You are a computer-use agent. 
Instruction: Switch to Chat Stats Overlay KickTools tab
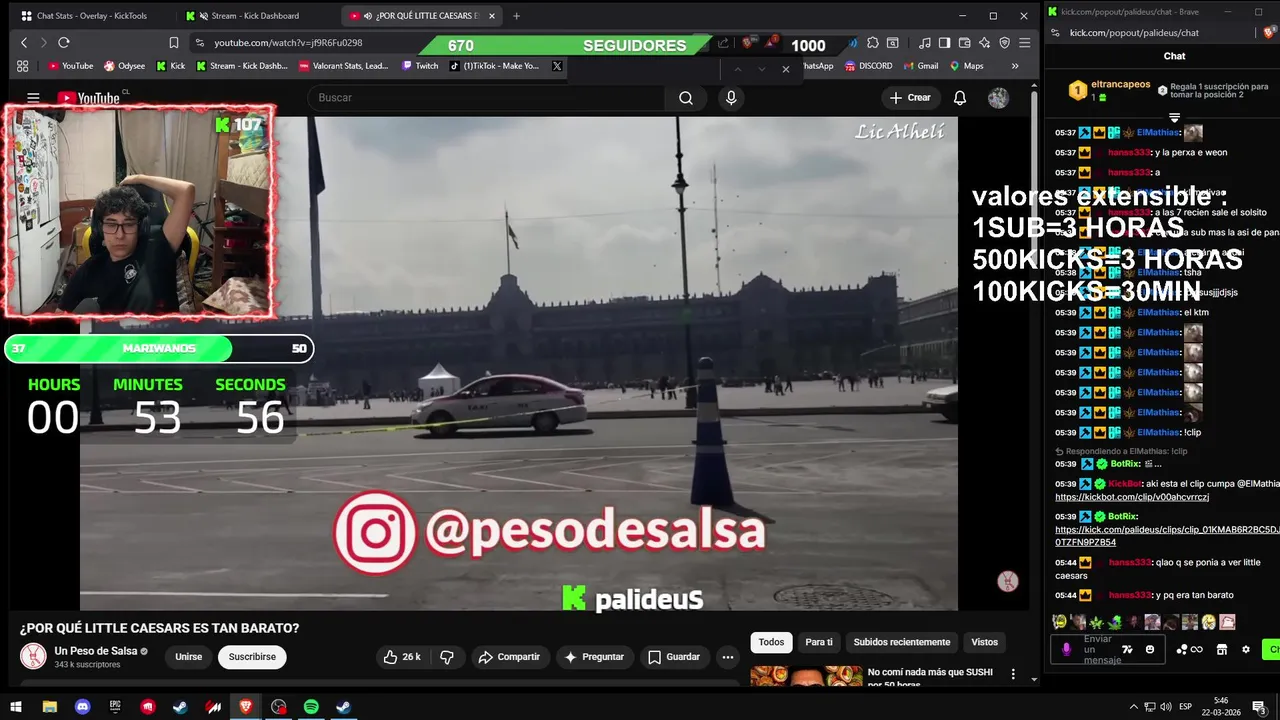[91, 16]
